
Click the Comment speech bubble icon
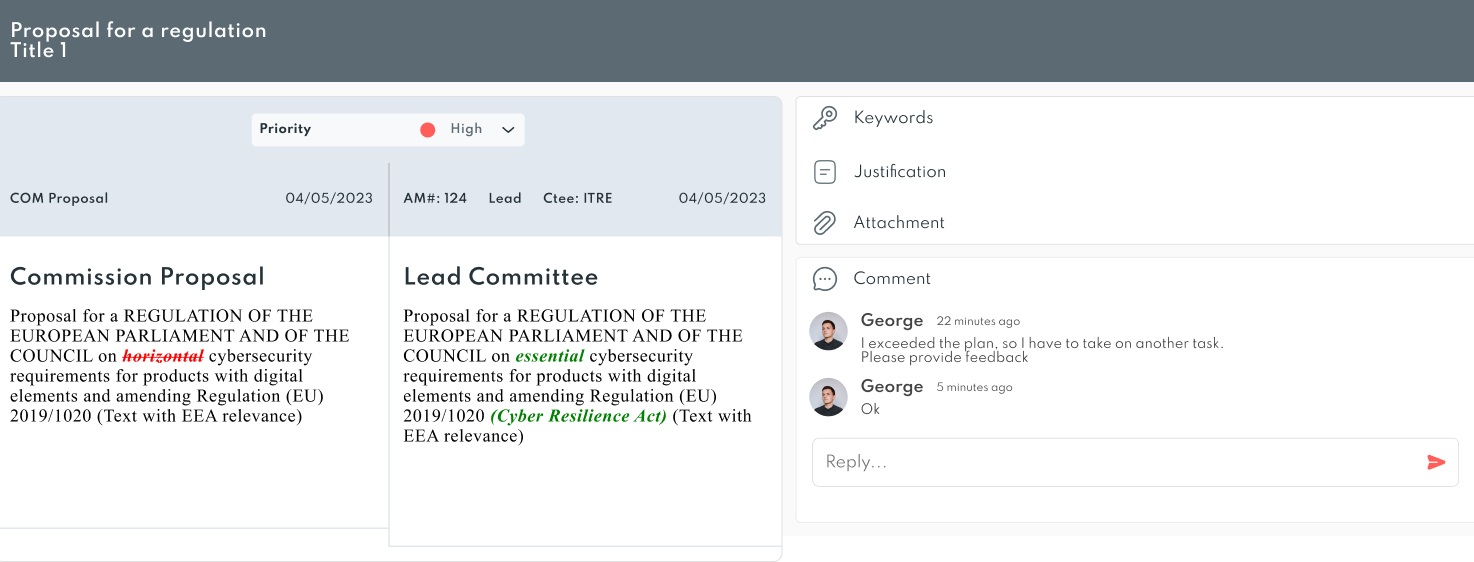tap(825, 279)
